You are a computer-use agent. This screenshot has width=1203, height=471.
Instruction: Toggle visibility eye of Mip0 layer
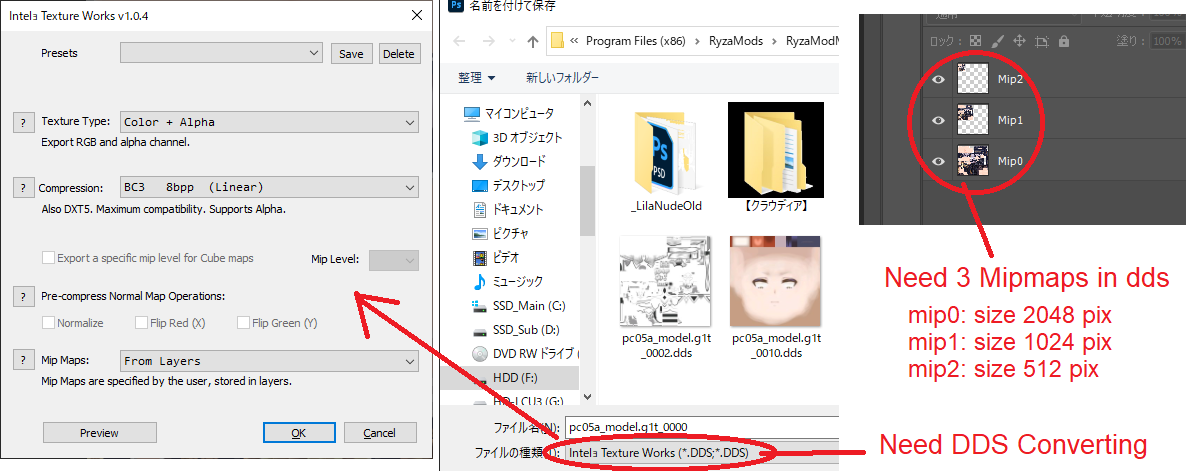point(938,160)
